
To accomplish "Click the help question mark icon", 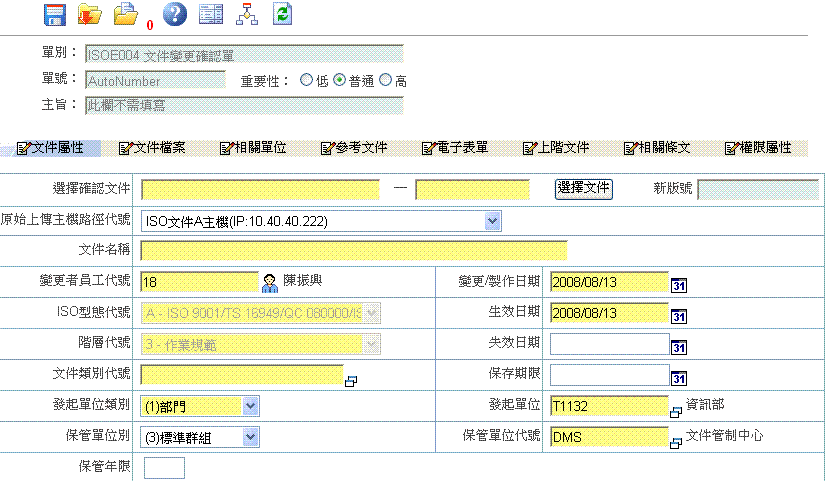I will pyautogui.click(x=174, y=14).
